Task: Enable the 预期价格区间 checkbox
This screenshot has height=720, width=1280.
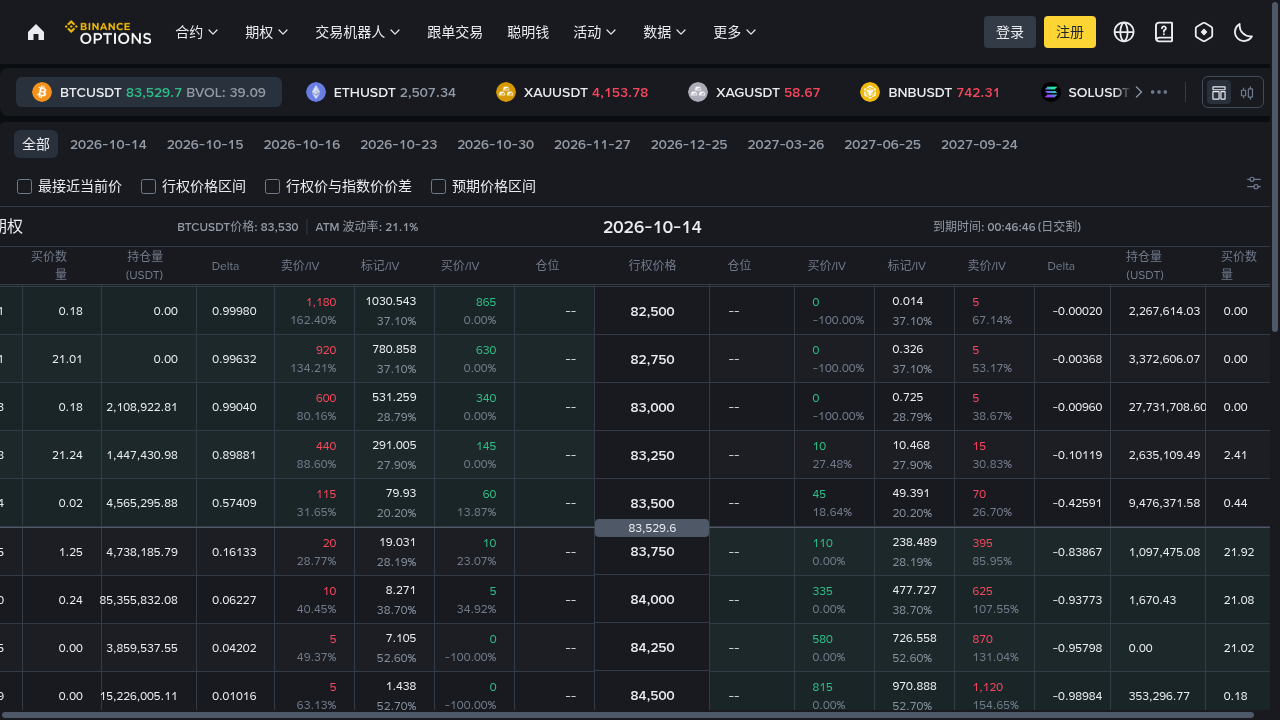Action: pyautogui.click(x=438, y=186)
